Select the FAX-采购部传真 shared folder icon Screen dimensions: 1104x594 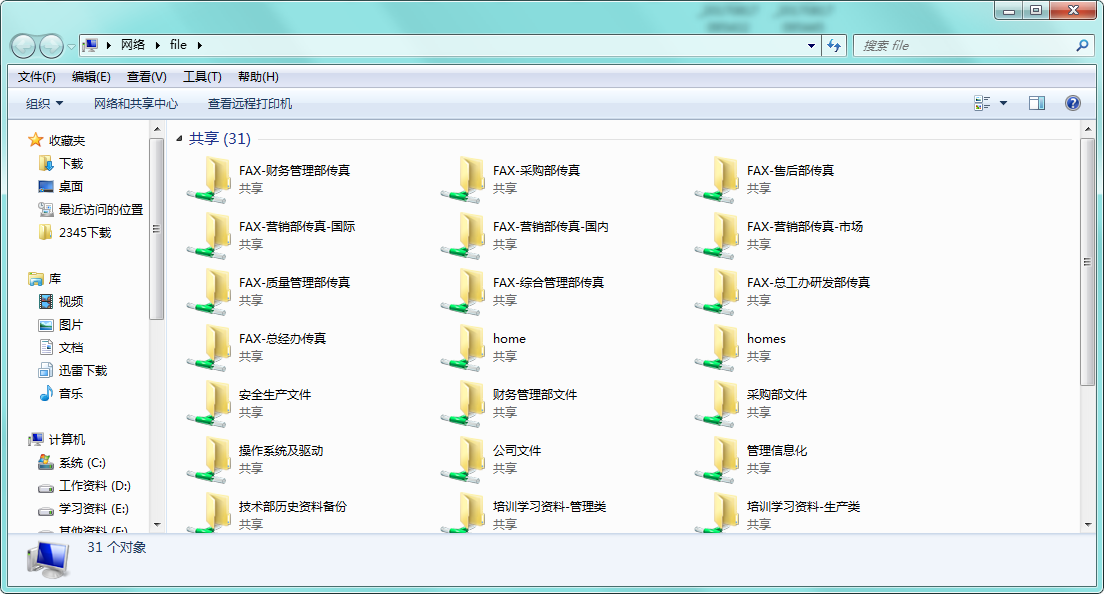(x=463, y=180)
